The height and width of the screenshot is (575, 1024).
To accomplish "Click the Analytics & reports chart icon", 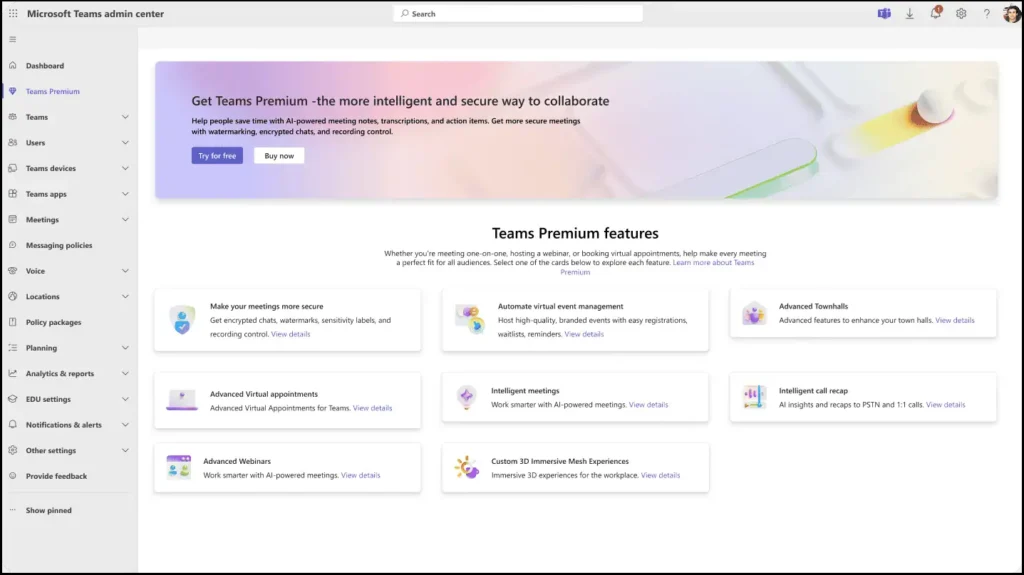I will pos(12,373).
